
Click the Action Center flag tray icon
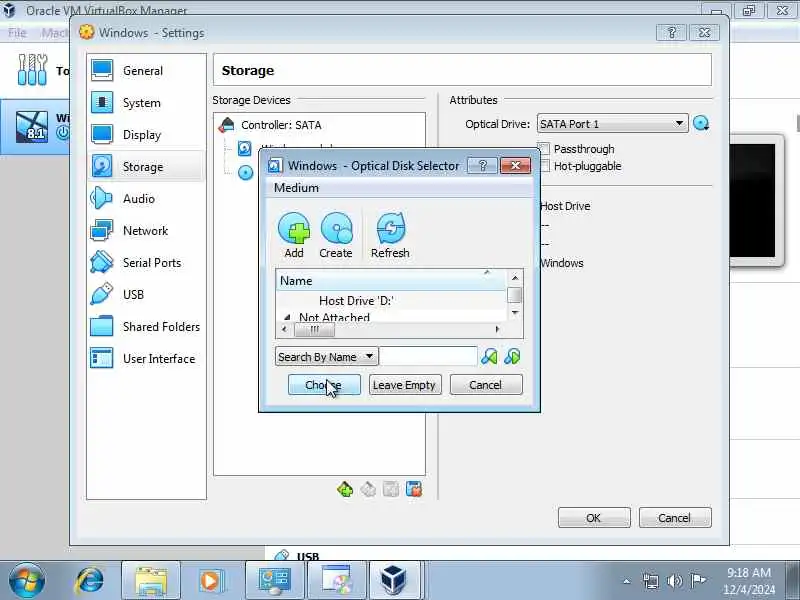(698, 581)
